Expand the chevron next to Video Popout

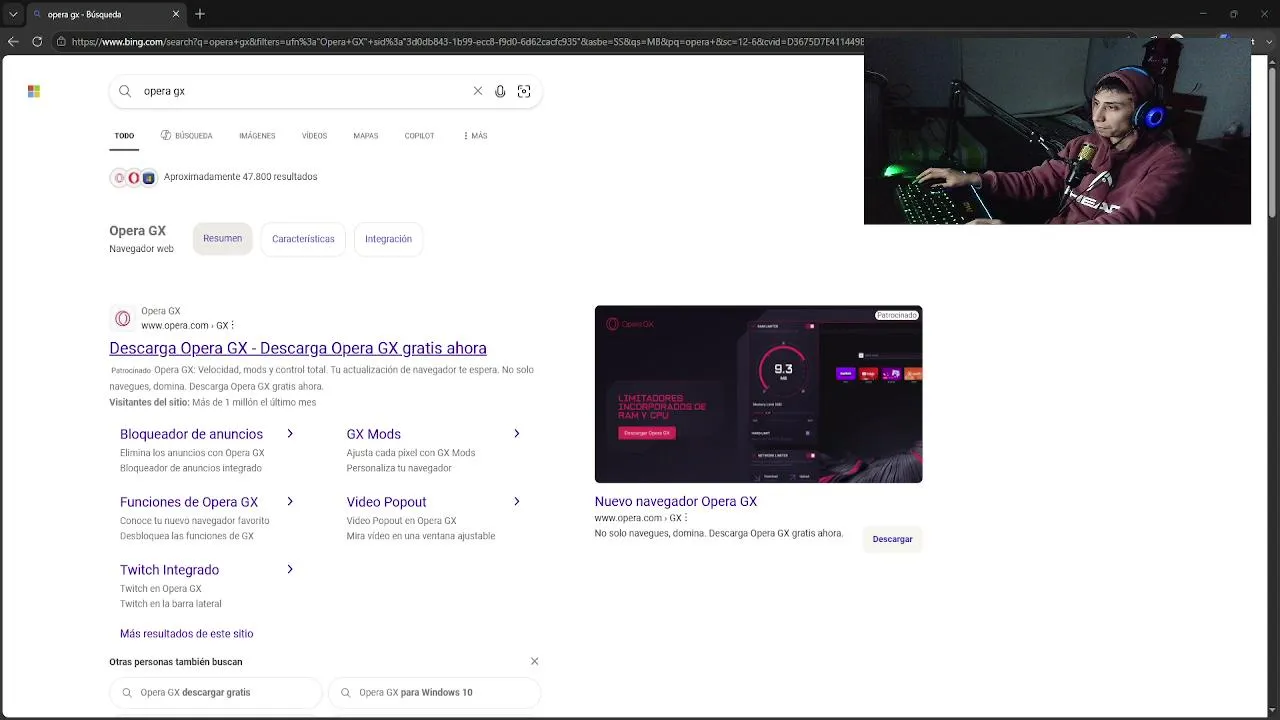(x=516, y=502)
